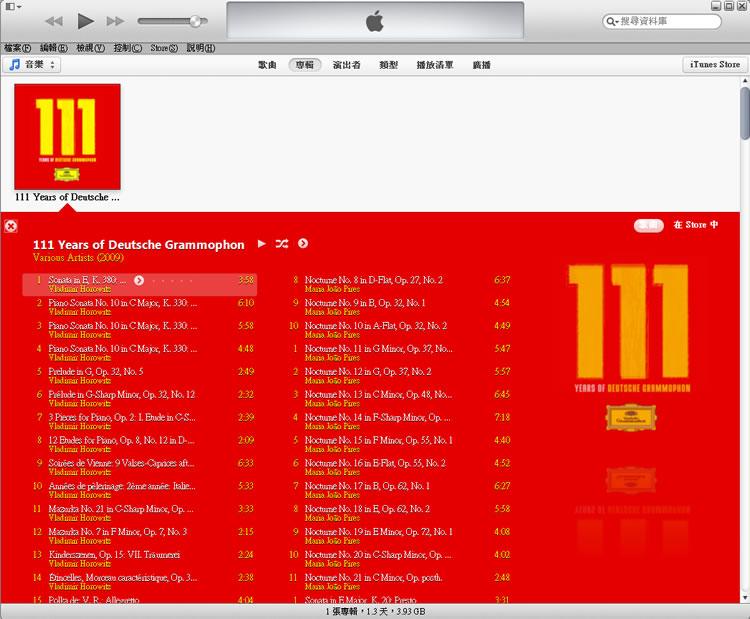Switch to the 歌曲 (Songs) tab
The width and height of the screenshot is (750, 619).
pyautogui.click(x=267, y=65)
